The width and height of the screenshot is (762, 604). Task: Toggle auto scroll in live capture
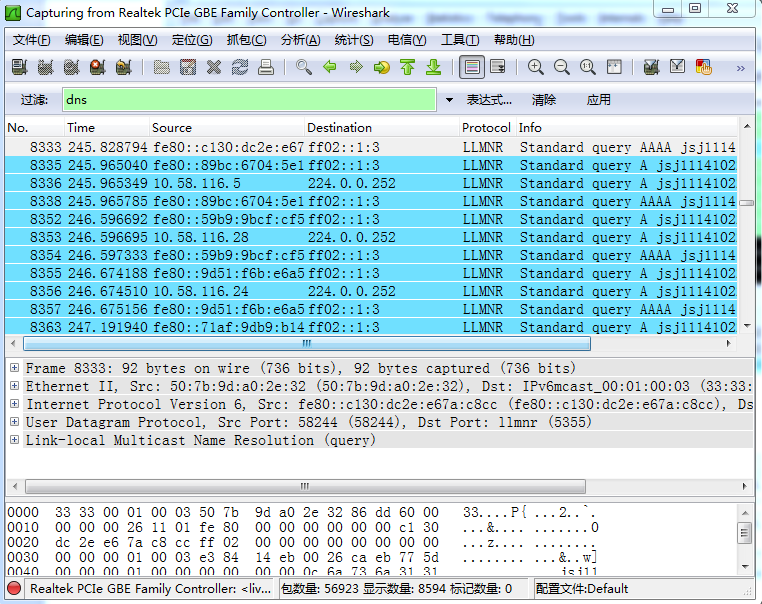tap(498, 67)
